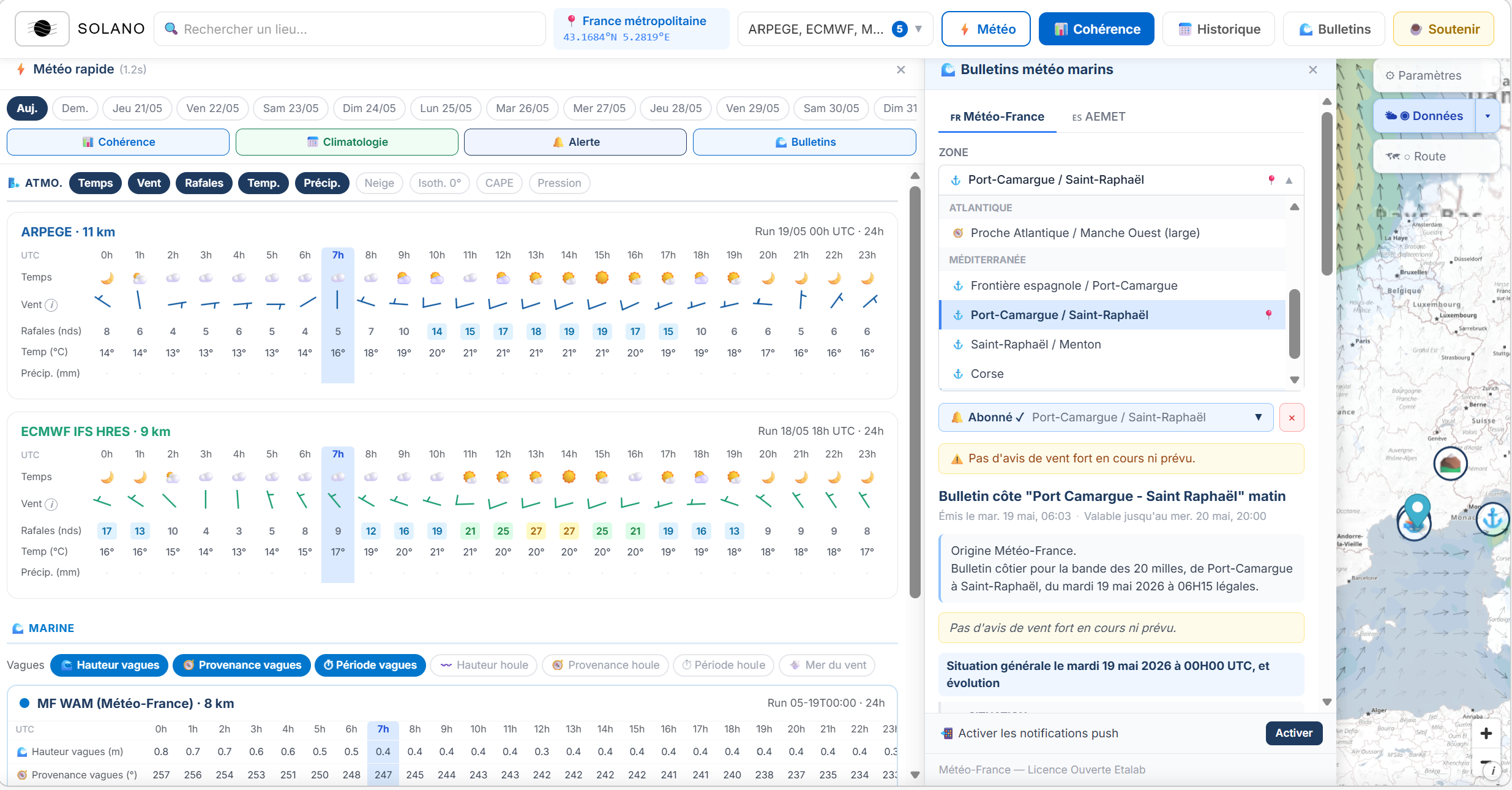Toggle the Vent atmospheric filter
Screen dimensions: 1512x790
point(149,183)
